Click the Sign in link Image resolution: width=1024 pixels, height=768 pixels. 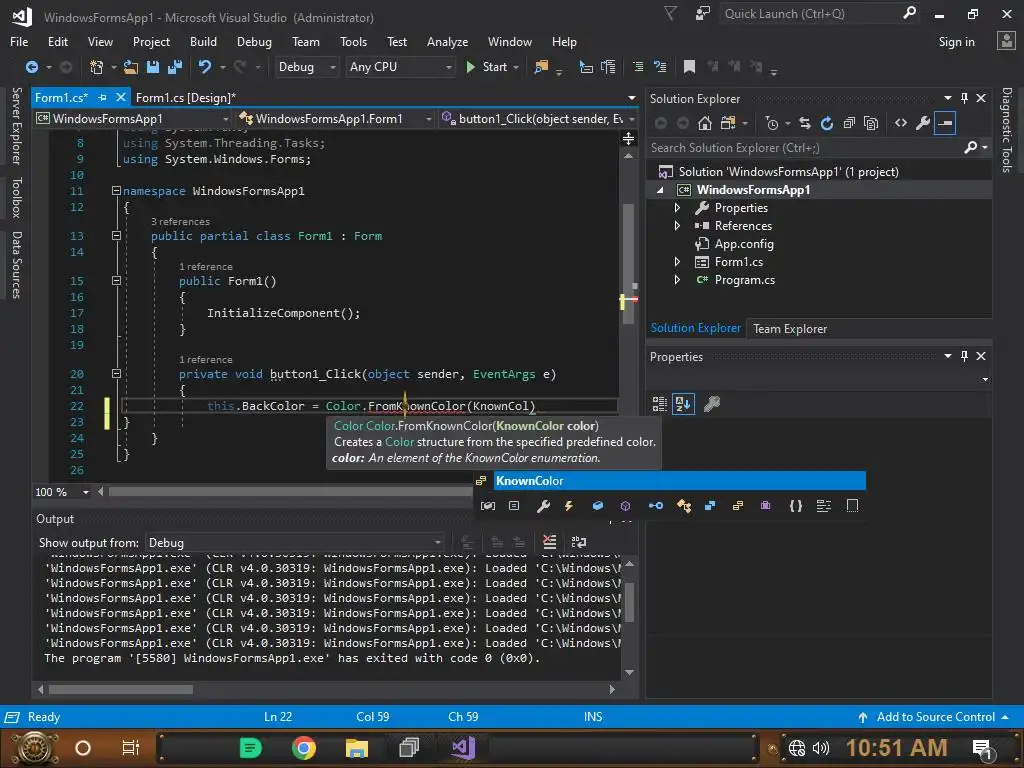coord(956,42)
